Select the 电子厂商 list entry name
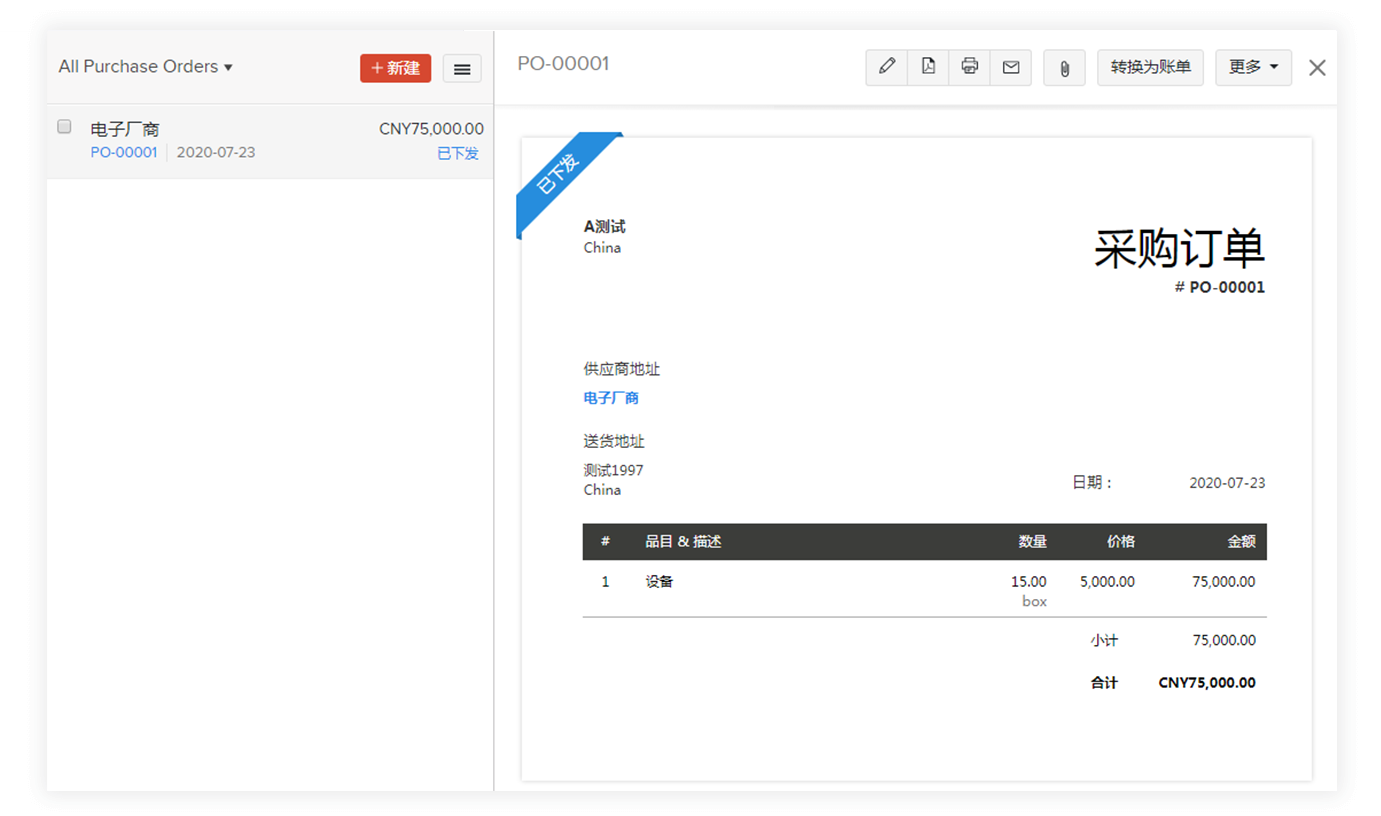 point(125,129)
